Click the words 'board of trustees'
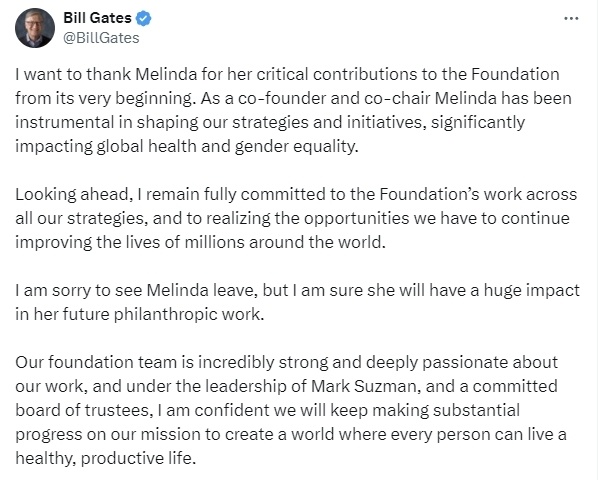 pos(82,410)
